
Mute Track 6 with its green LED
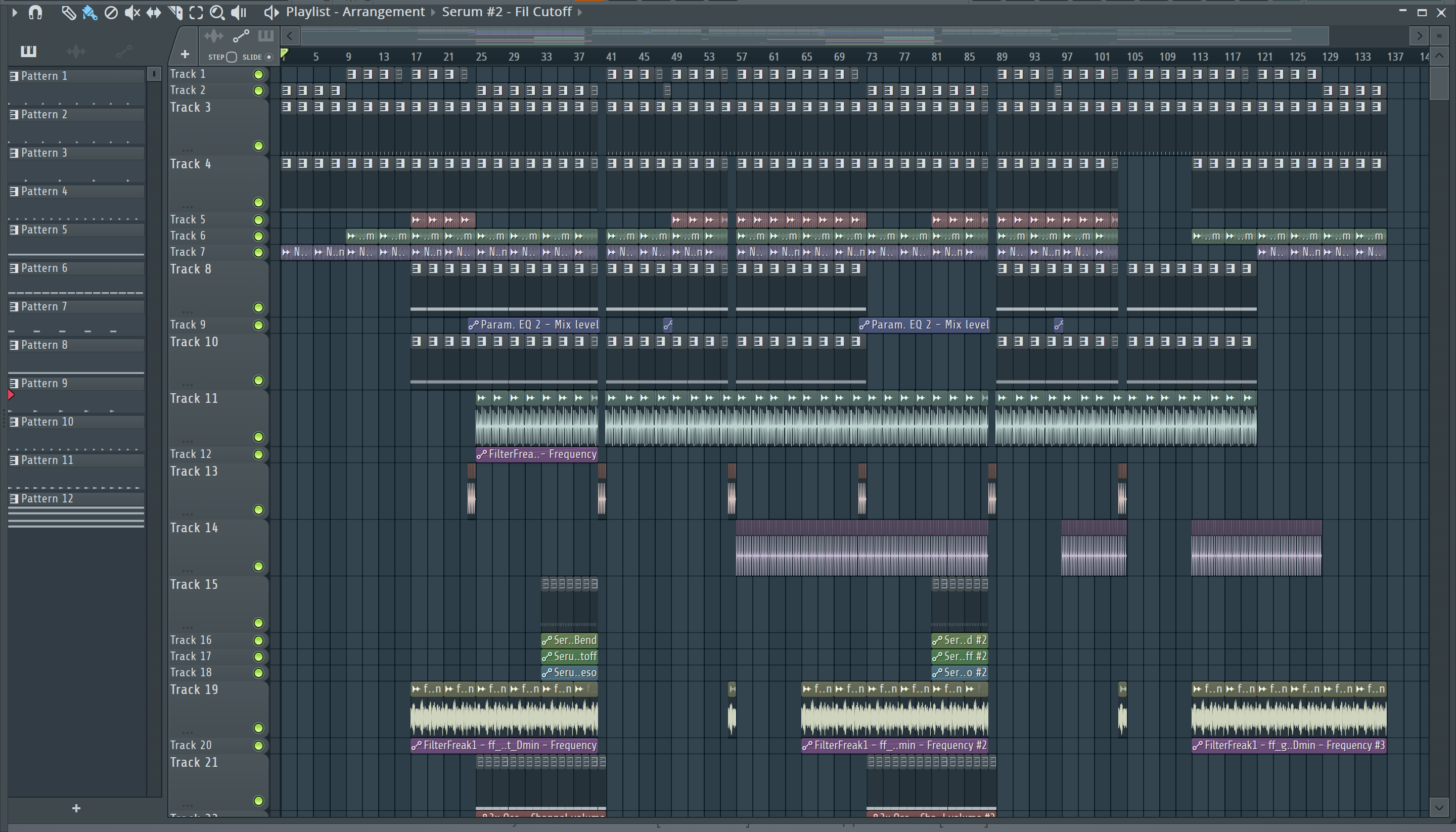[x=258, y=236]
